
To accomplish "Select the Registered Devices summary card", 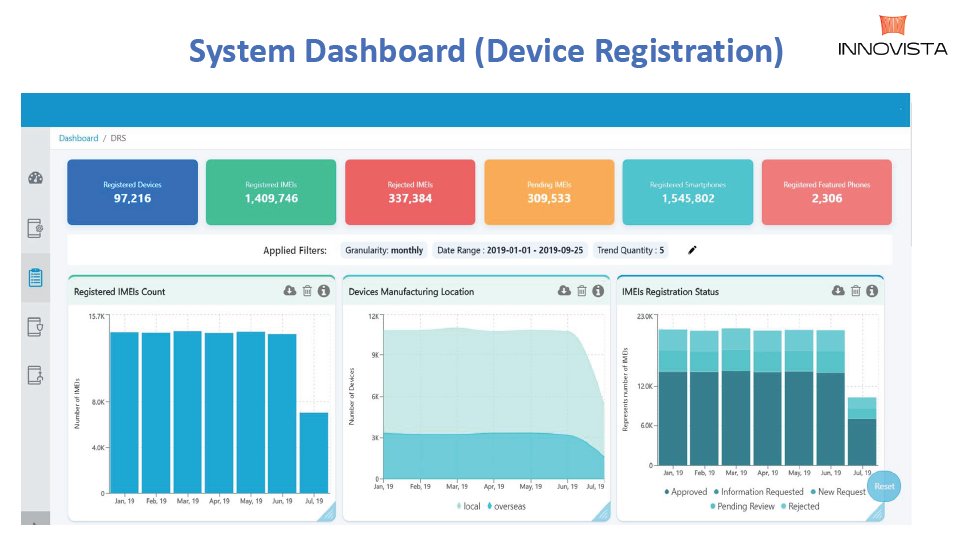I will (x=132, y=191).
